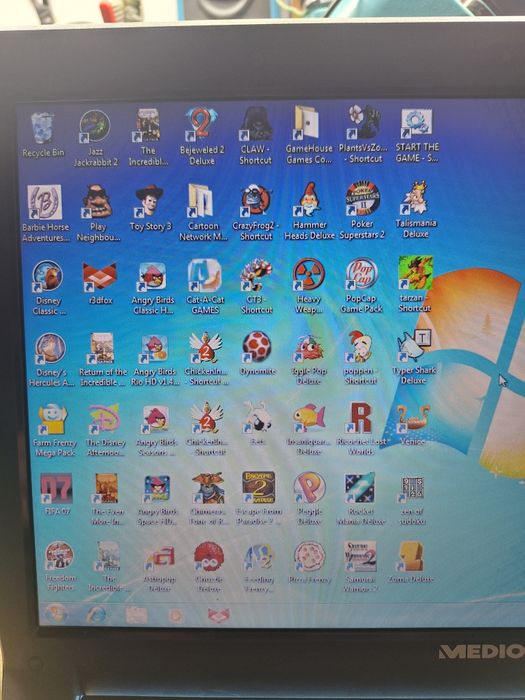Open Insaniquarium Deluxe fish icon
525x700 pixels.
tap(308, 417)
